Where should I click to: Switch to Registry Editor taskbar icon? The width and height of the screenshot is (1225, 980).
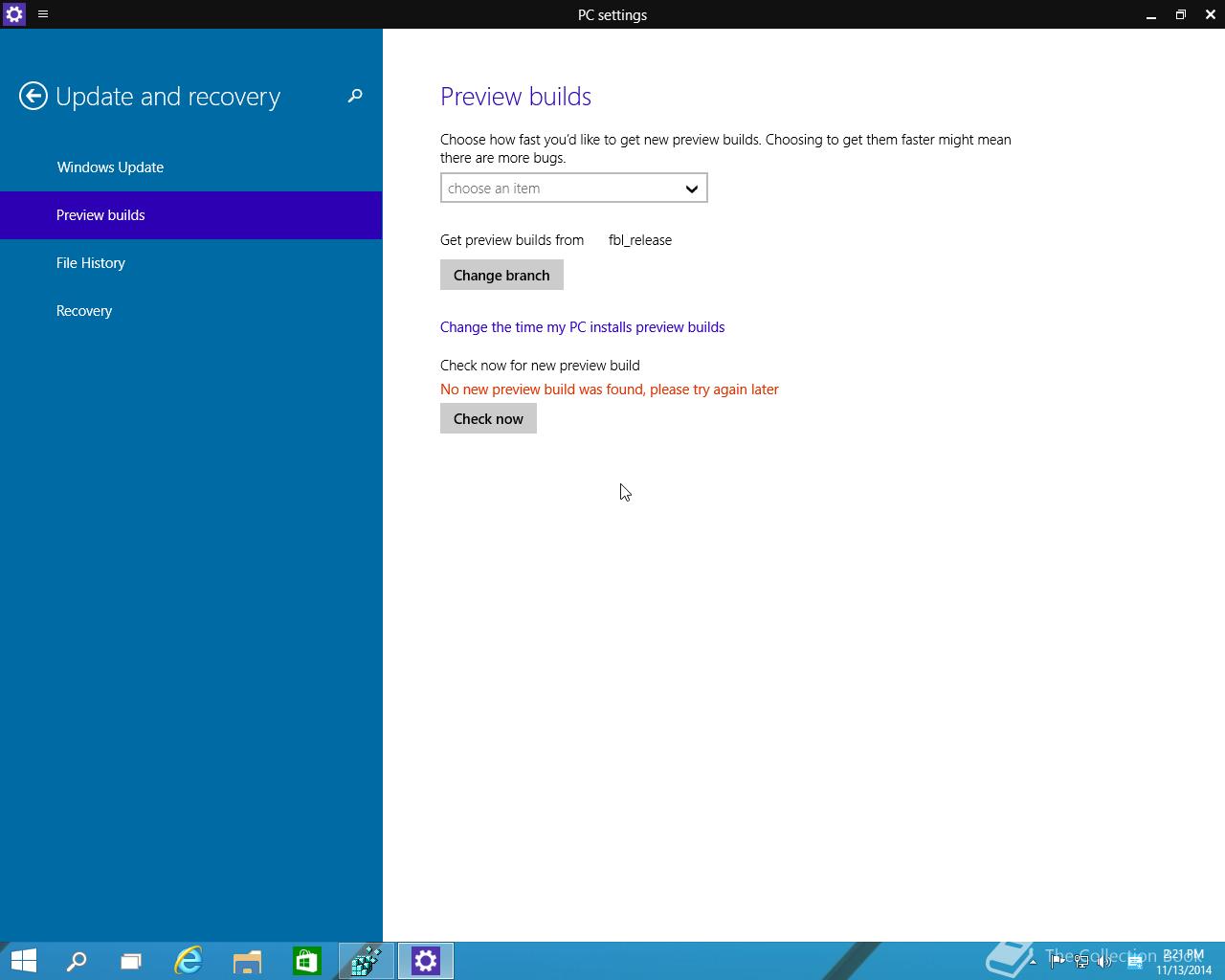pyautogui.click(x=366, y=961)
